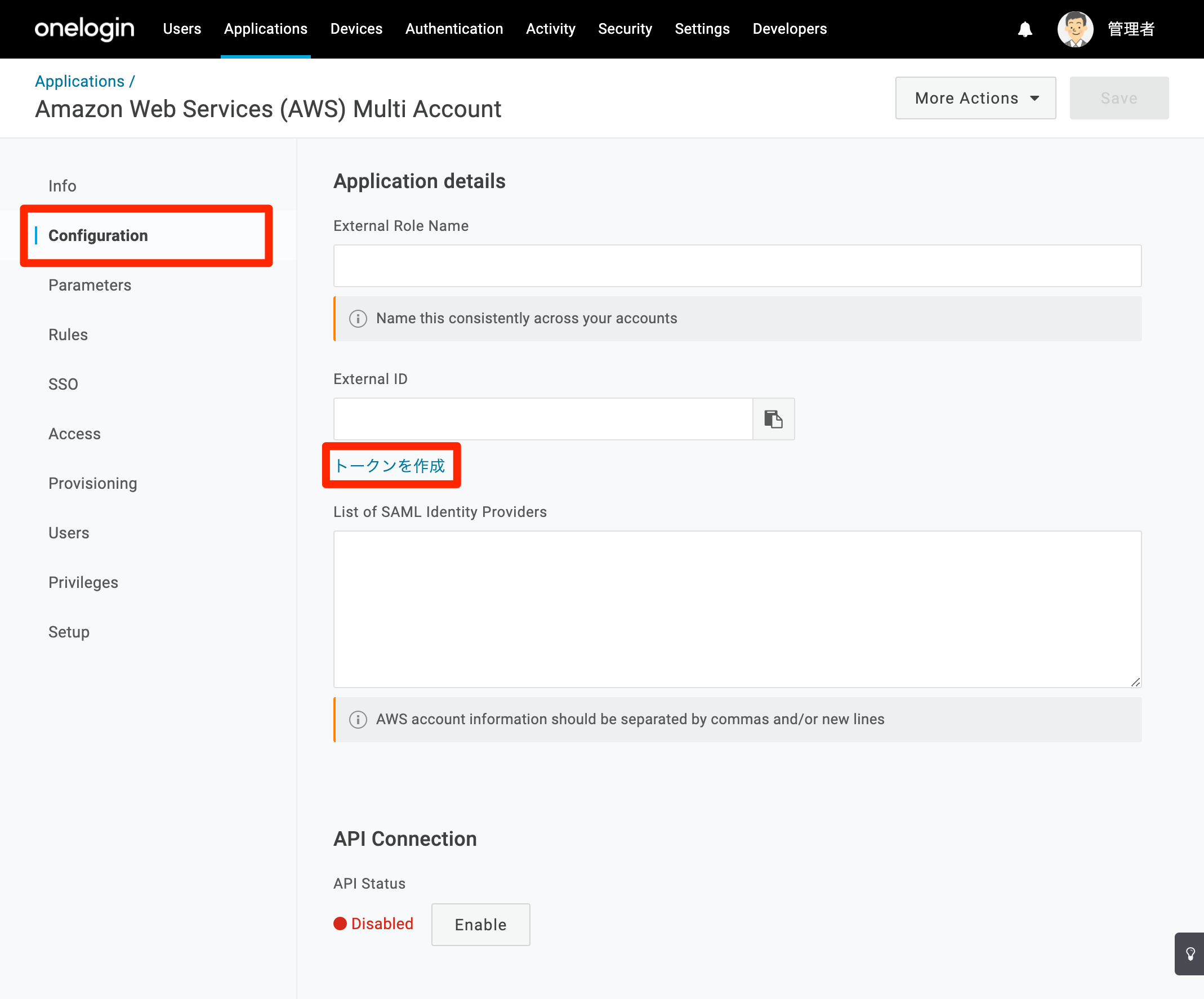Viewport: 1204px width, 999px height.
Task: Go to the Parameters sidebar tab
Action: [x=90, y=285]
